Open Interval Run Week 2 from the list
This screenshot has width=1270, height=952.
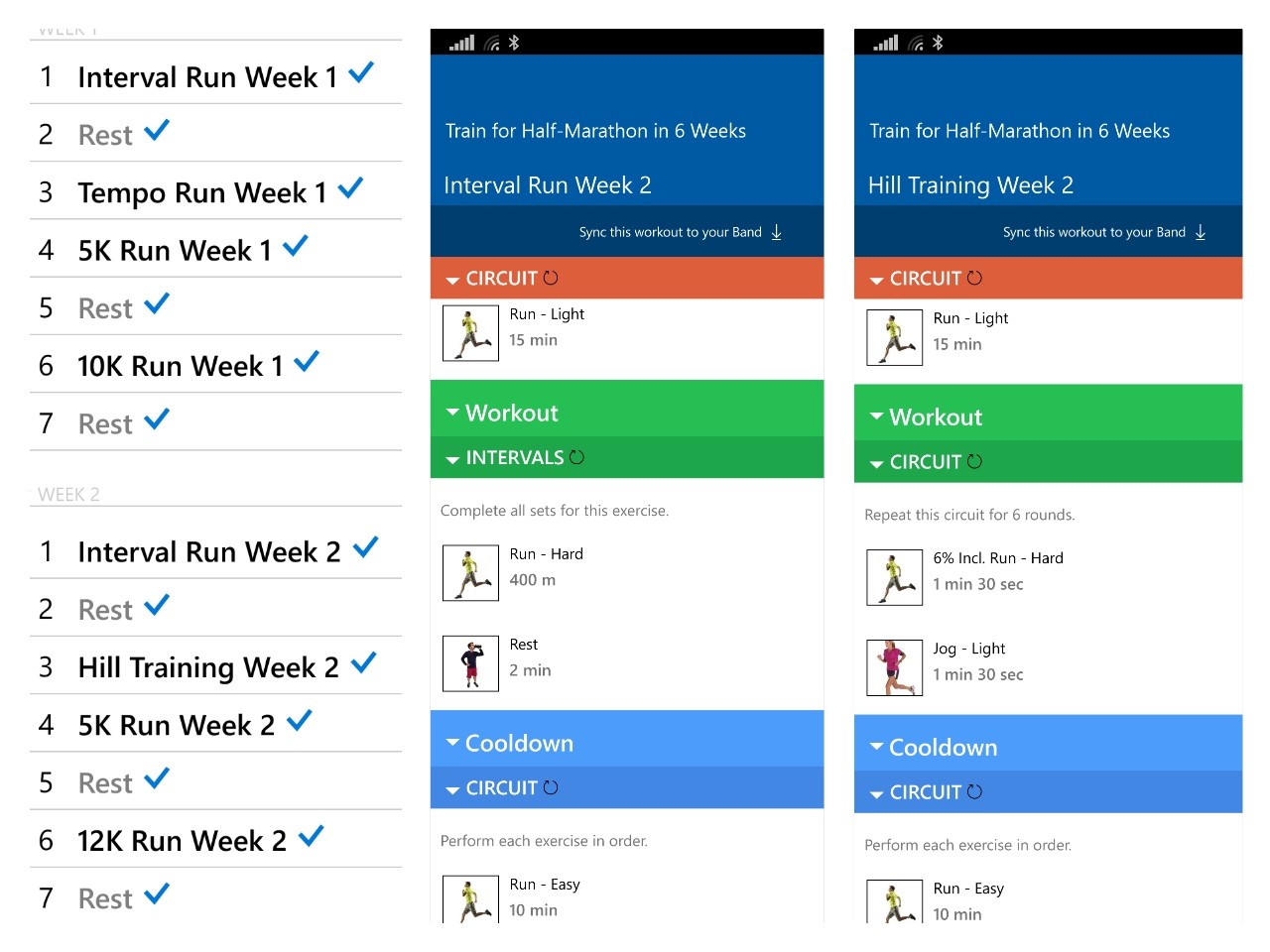pyautogui.click(x=209, y=551)
